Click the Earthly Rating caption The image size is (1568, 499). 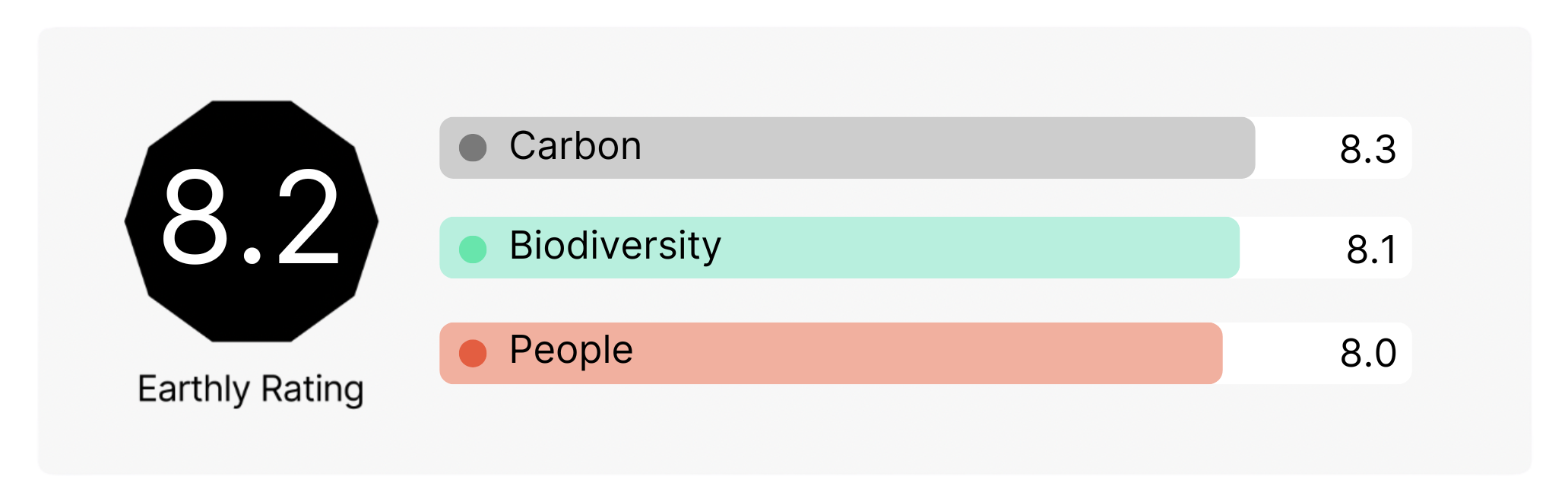point(251,389)
